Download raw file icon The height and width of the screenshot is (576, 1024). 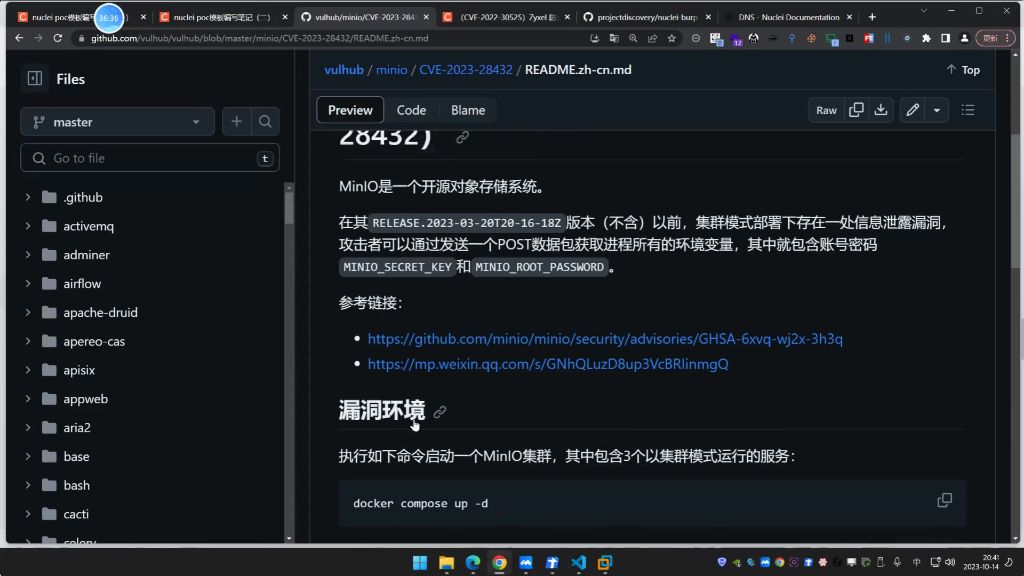[x=881, y=110]
